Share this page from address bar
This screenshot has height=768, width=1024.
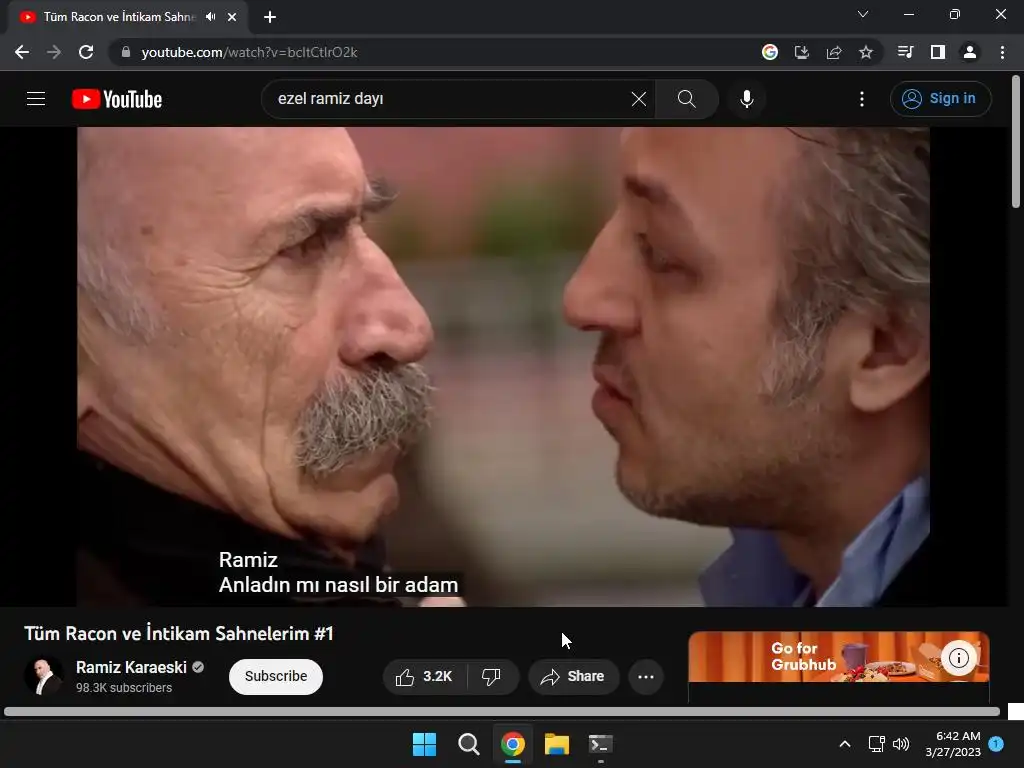point(834,52)
